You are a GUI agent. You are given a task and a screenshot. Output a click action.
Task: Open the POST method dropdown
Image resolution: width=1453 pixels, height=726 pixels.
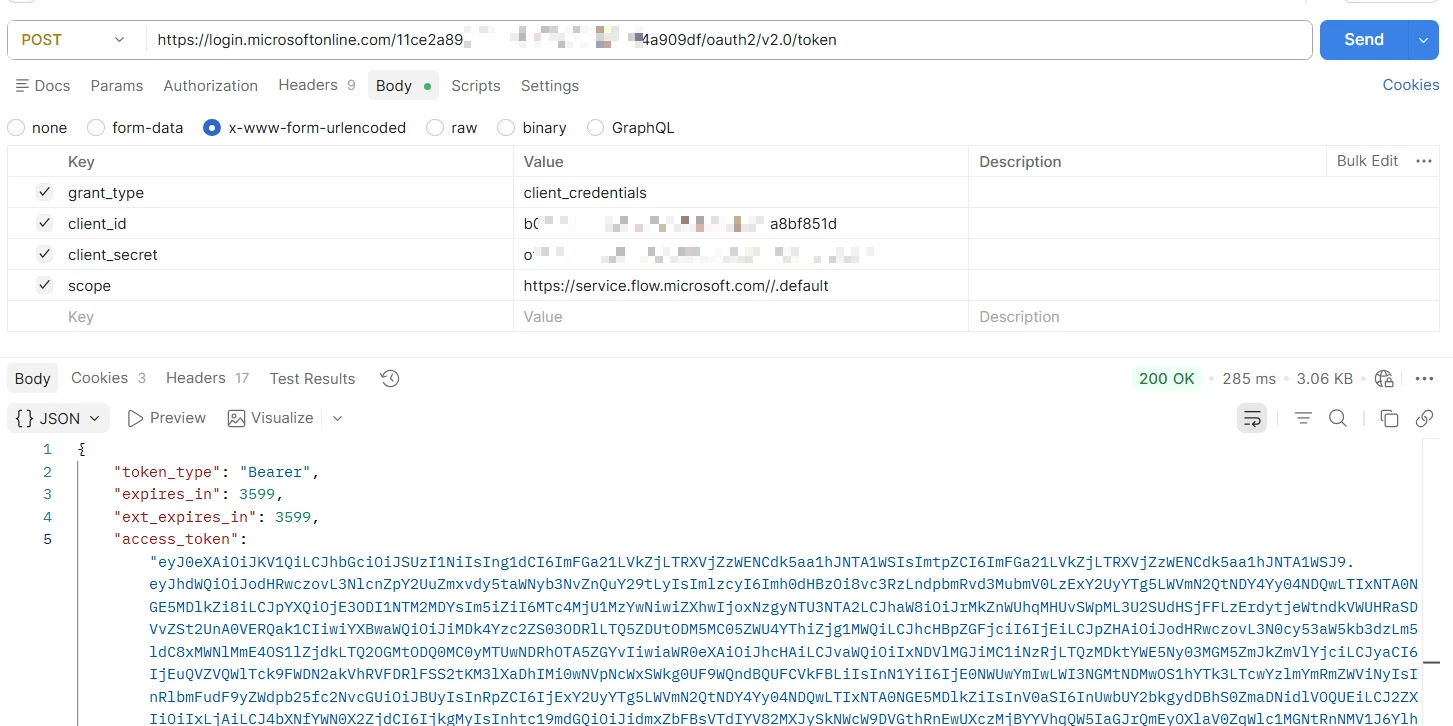[x=75, y=40]
